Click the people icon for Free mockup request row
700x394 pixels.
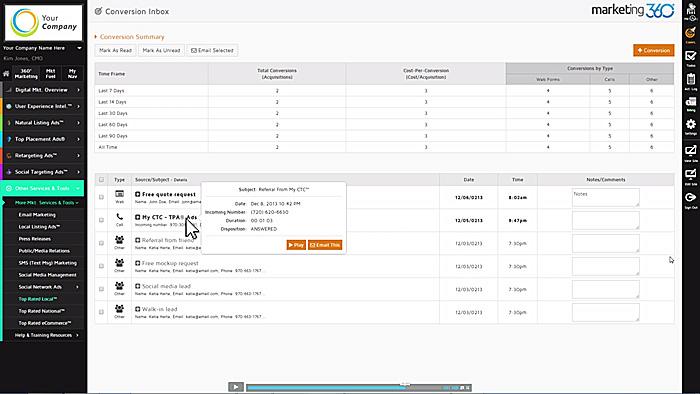click(x=119, y=263)
